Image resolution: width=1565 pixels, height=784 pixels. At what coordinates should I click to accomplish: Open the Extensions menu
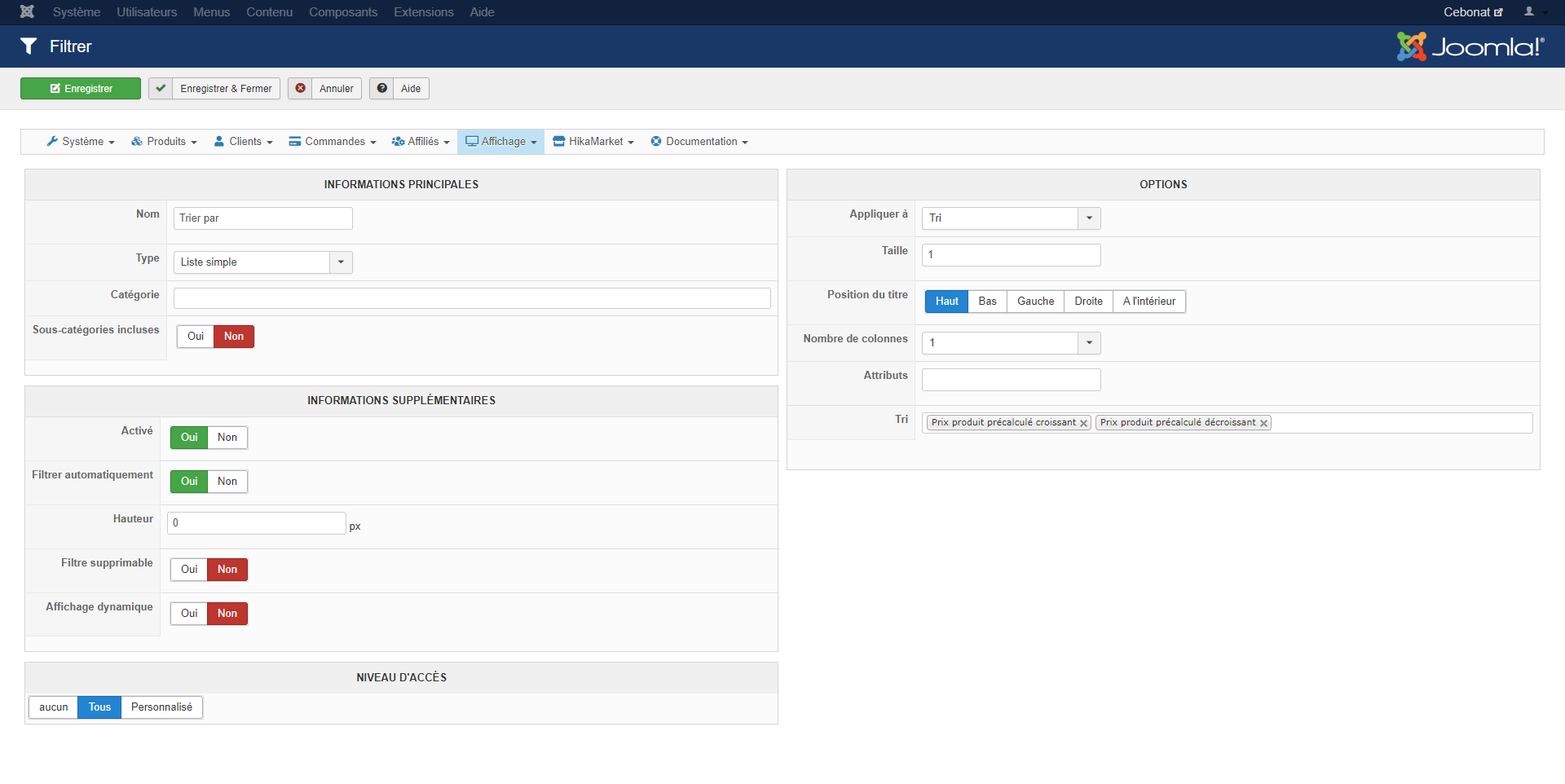[424, 12]
